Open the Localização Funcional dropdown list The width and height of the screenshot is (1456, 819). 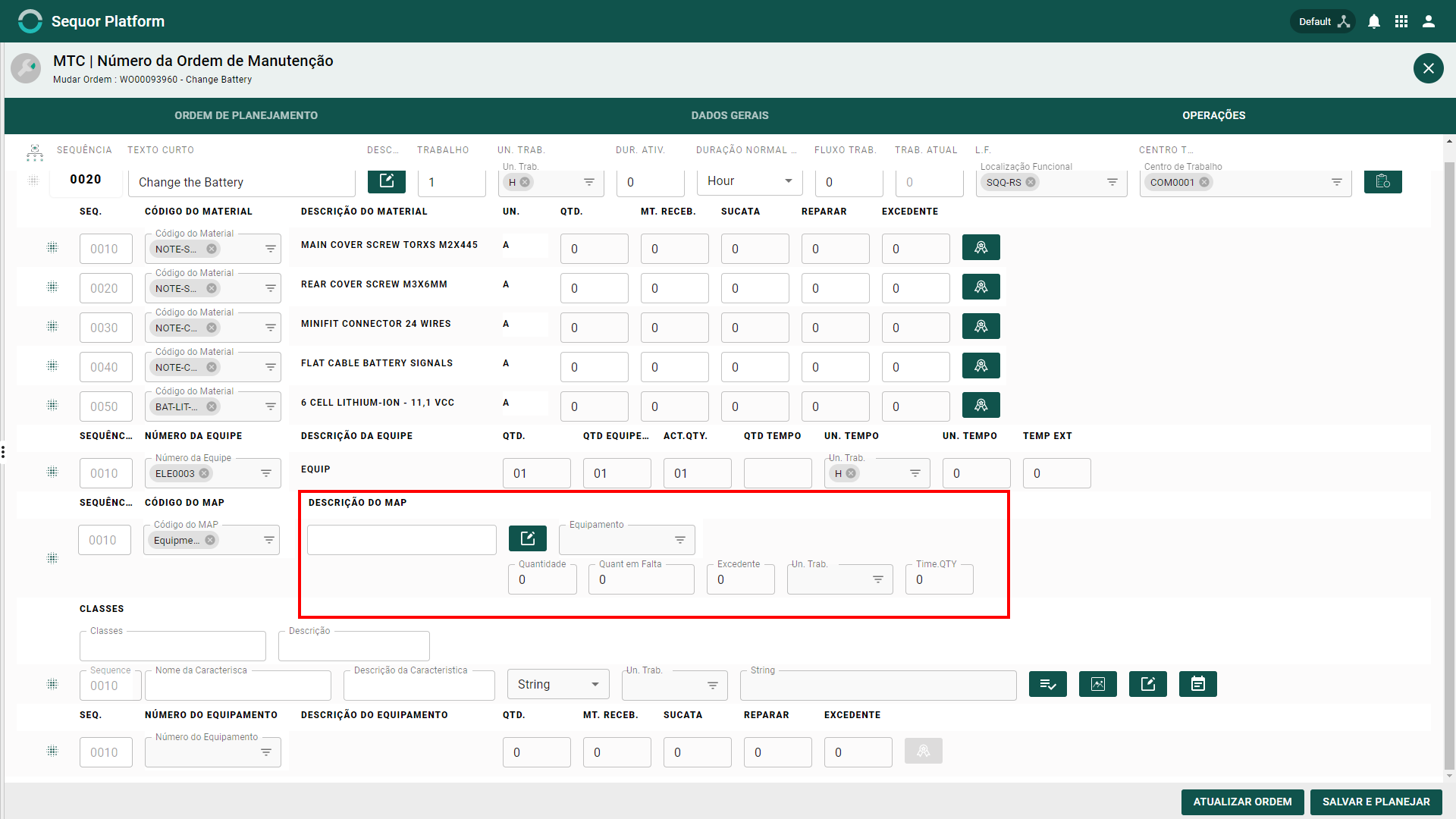(x=1112, y=182)
